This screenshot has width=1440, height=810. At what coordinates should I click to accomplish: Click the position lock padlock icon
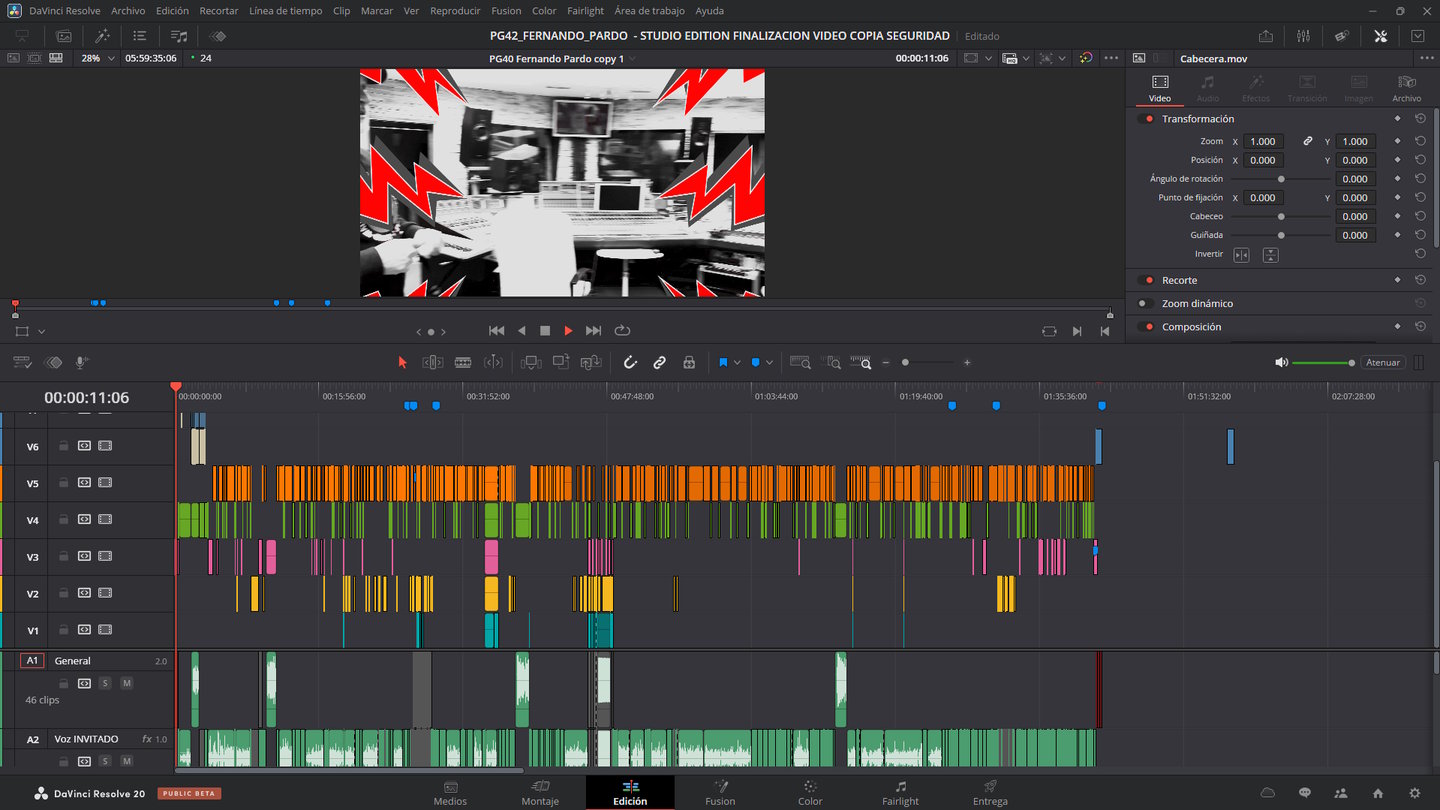click(689, 363)
